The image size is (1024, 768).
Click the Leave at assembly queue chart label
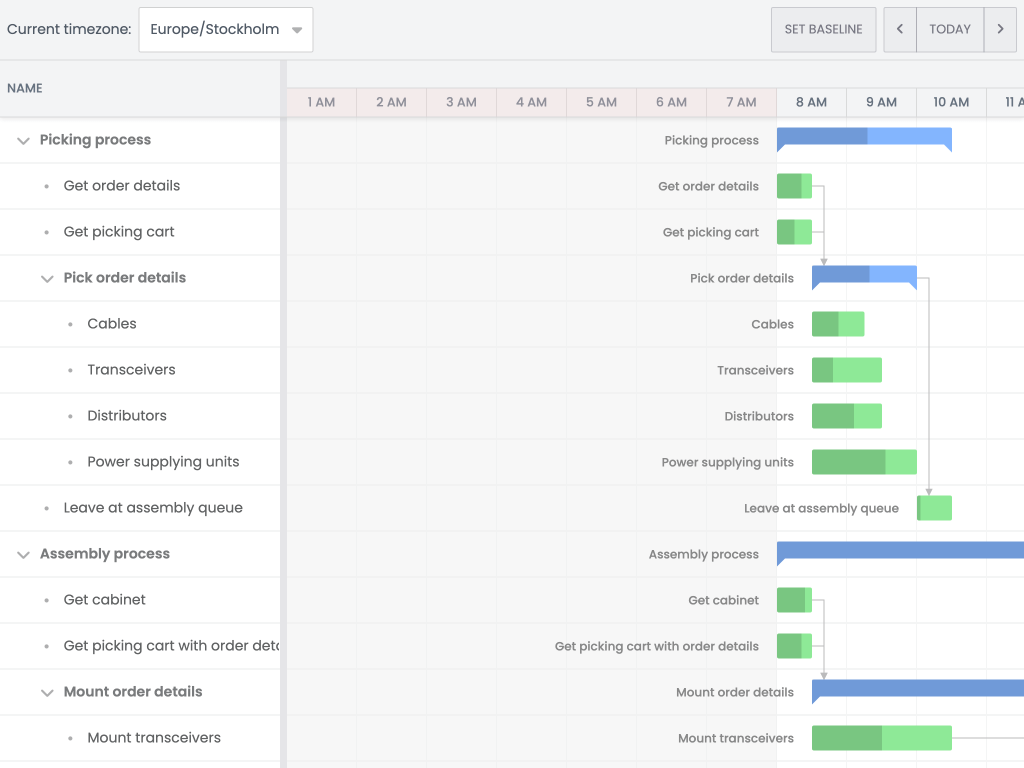tap(821, 508)
